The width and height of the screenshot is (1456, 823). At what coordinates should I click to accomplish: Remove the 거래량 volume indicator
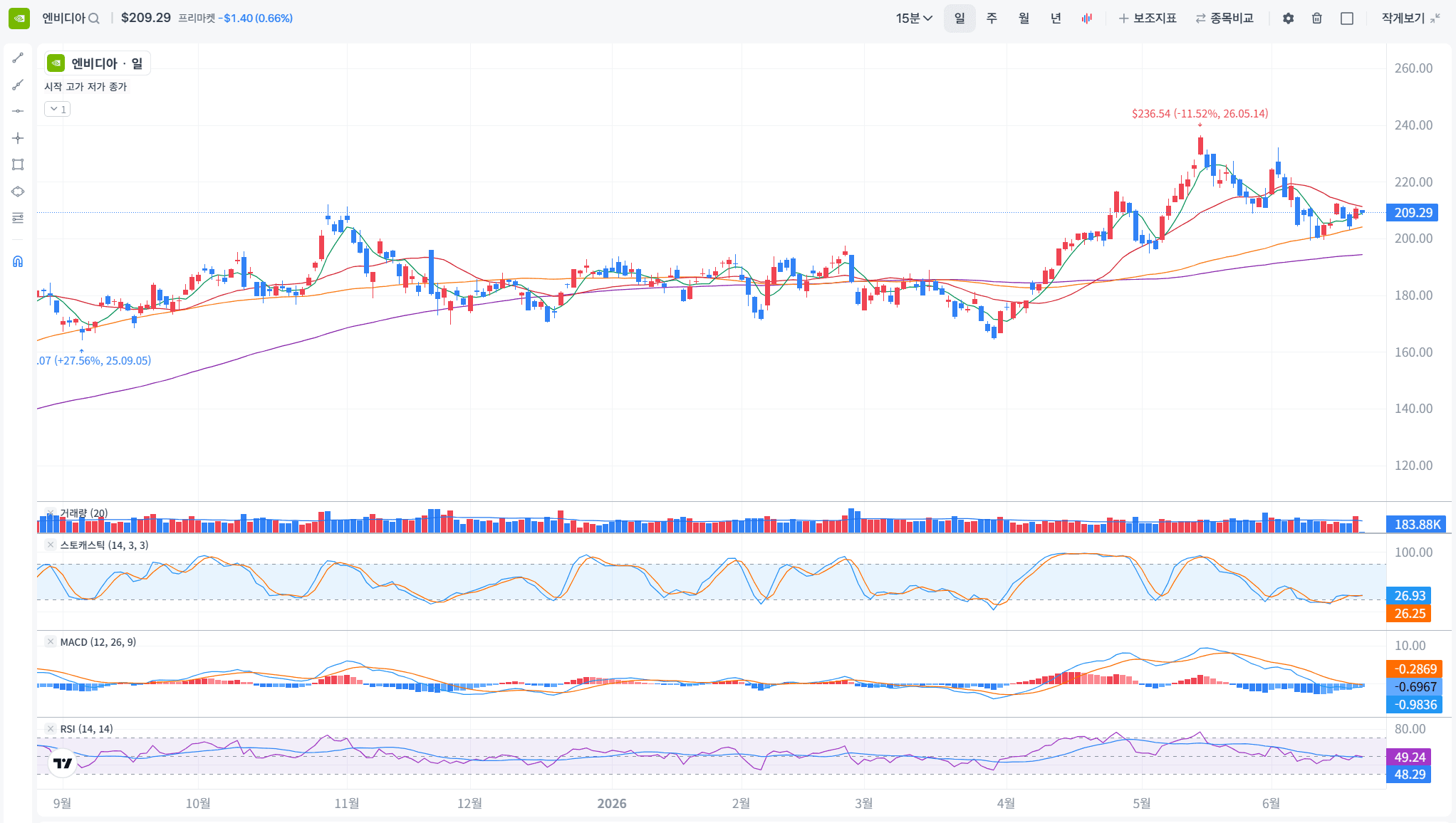tap(51, 513)
